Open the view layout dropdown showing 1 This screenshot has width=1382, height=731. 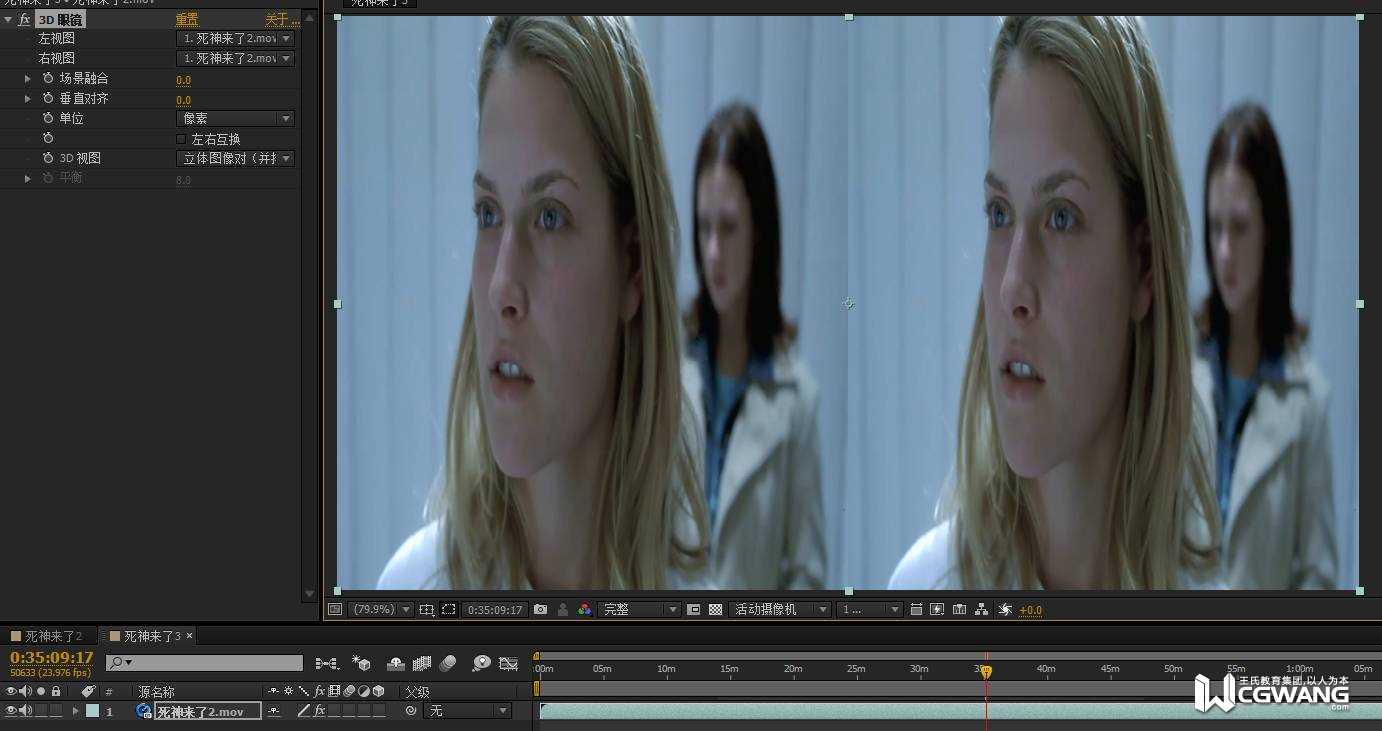coord(870,609)
